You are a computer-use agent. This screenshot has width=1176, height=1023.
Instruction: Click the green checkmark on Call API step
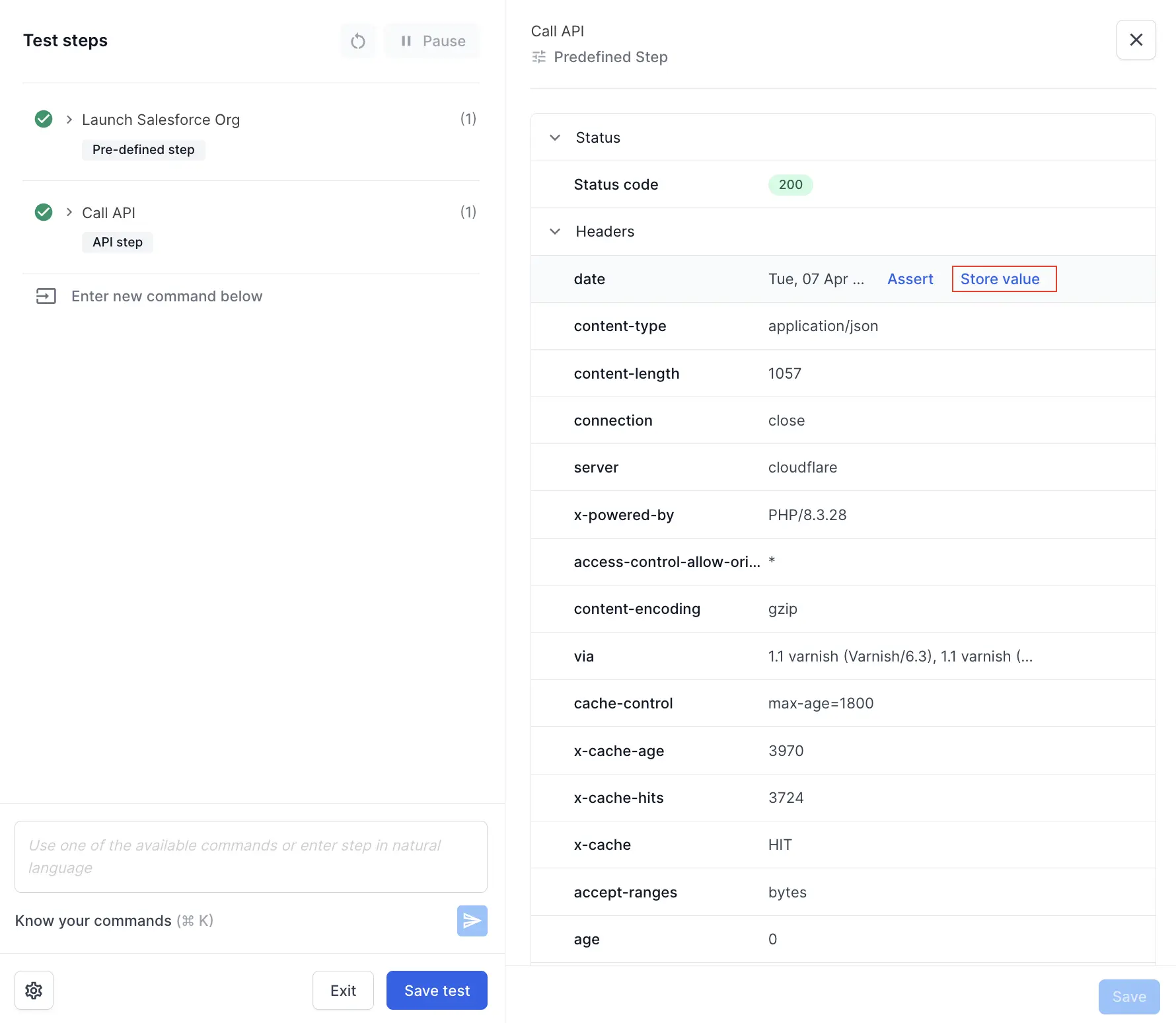pos(43,212)
